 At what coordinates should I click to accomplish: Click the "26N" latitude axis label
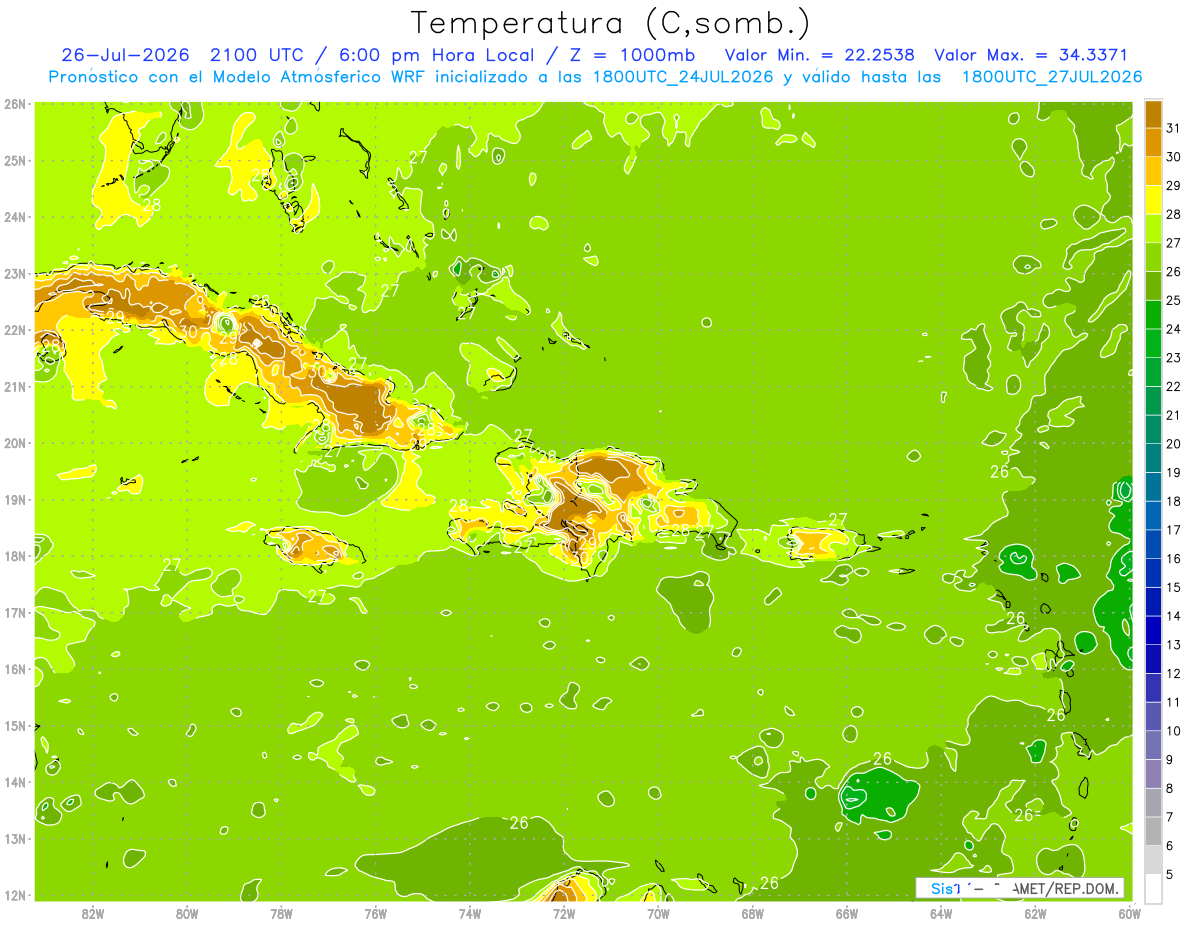point(15,103)
